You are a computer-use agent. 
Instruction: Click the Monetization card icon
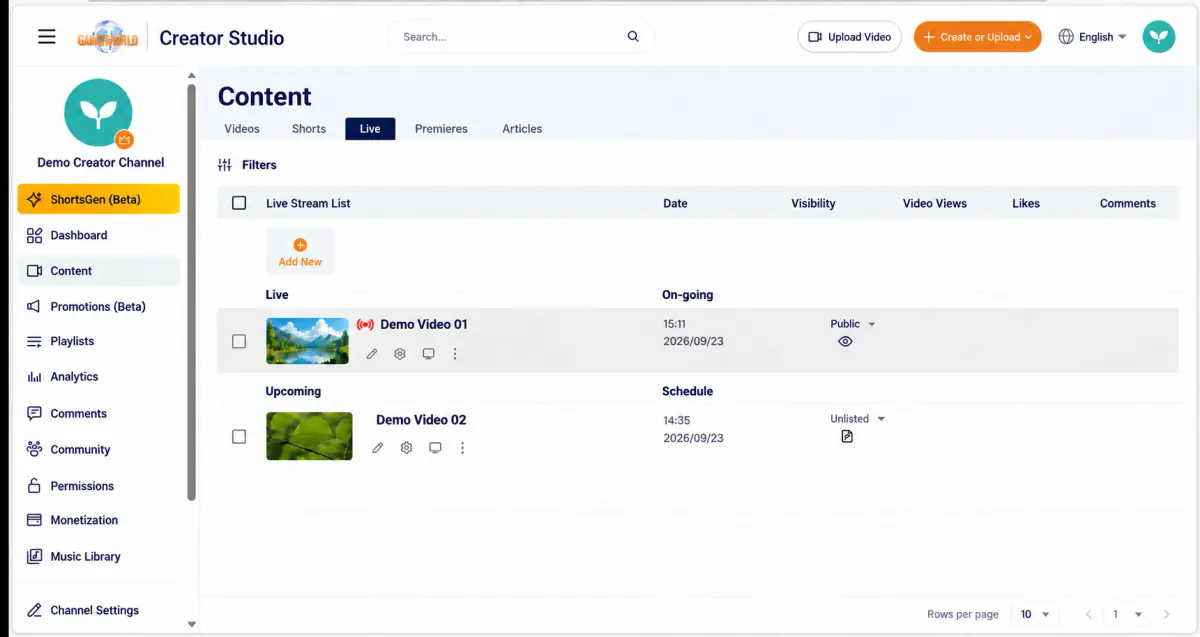34,520
